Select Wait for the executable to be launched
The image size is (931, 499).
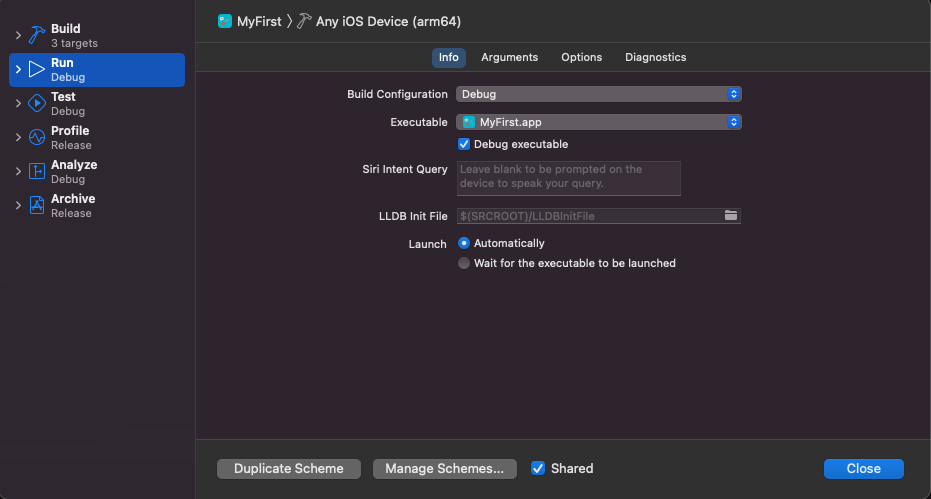[464, 263]
